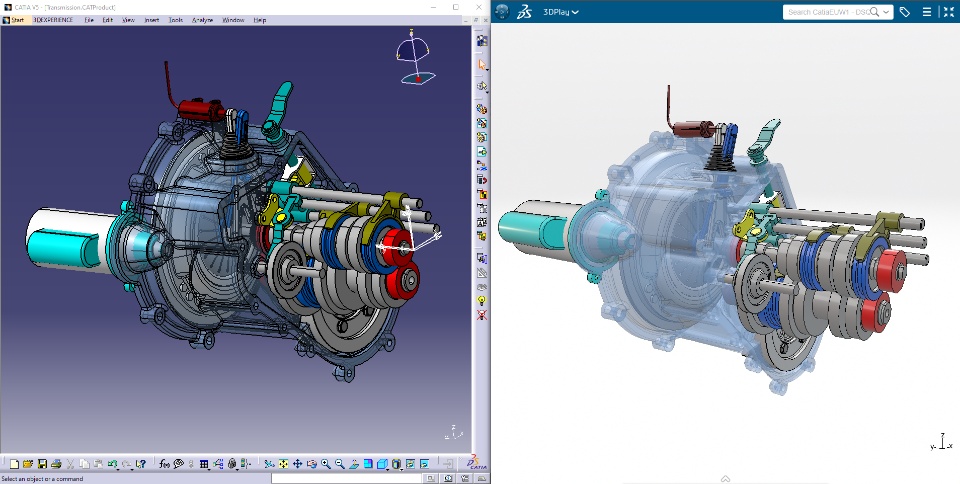Open the View Mode shading icon
This screenshot has height=484, width=960.
click(396, 464)
